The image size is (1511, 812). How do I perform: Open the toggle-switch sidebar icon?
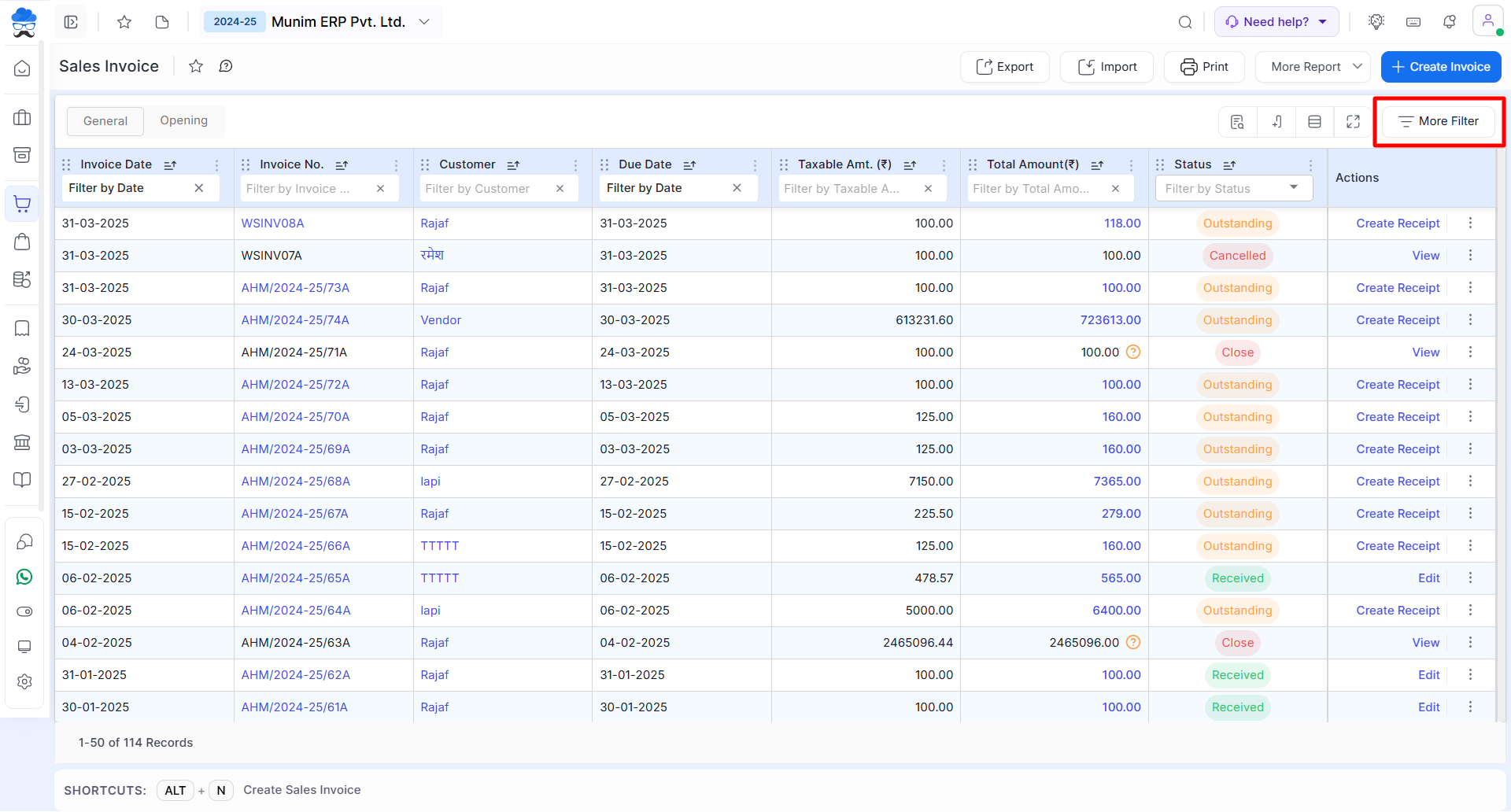pyautogui.click(x=24, y=611)
